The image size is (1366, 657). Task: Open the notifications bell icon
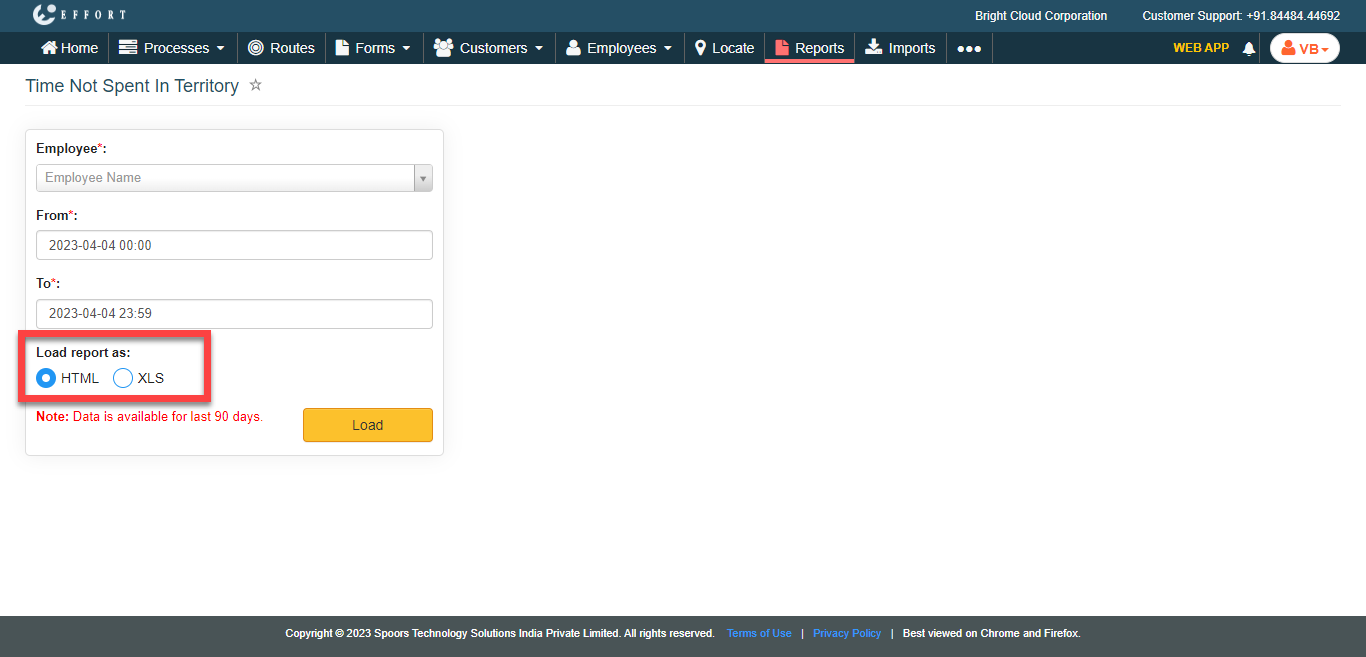1249,48
